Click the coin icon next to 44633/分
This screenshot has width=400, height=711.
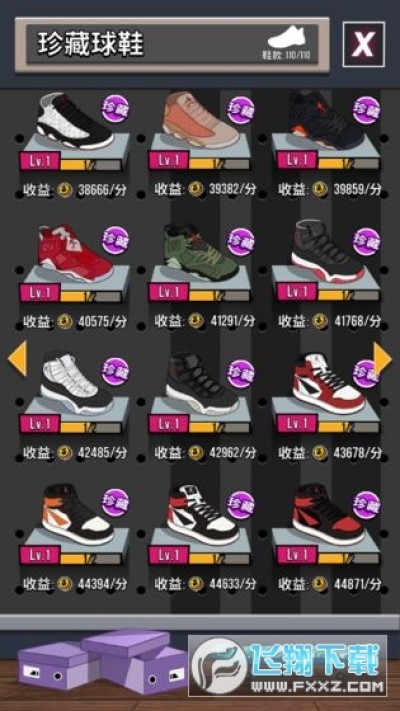click(196, 584)
